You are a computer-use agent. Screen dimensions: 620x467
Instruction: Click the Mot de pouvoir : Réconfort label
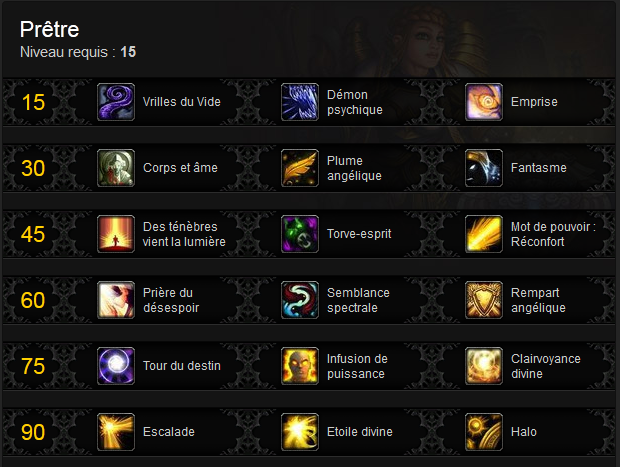click(x=553, y=234)
